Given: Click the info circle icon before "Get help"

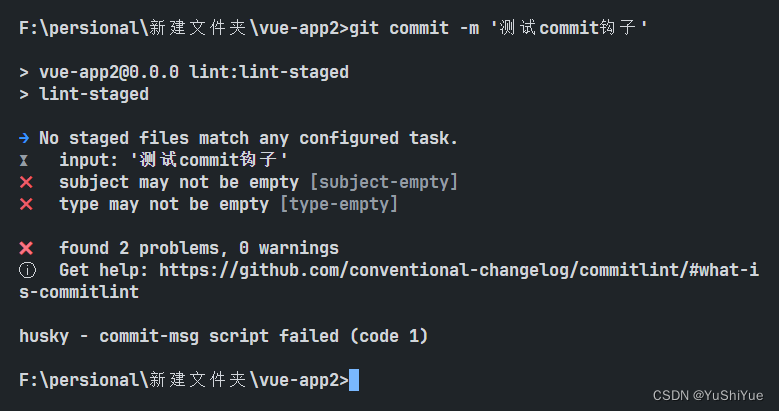Looking at the screenshot, I should point(26,270).
